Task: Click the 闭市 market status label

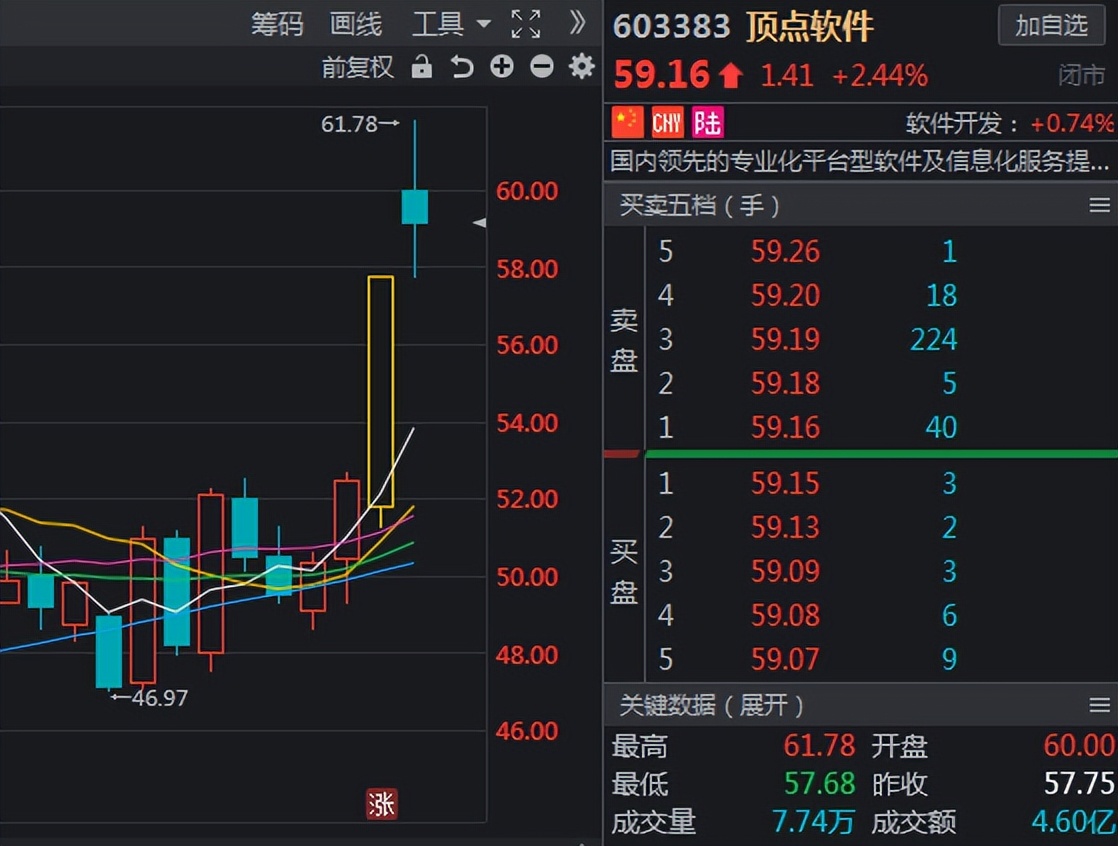Action: pyautogui.click(x=1082, y=76)
